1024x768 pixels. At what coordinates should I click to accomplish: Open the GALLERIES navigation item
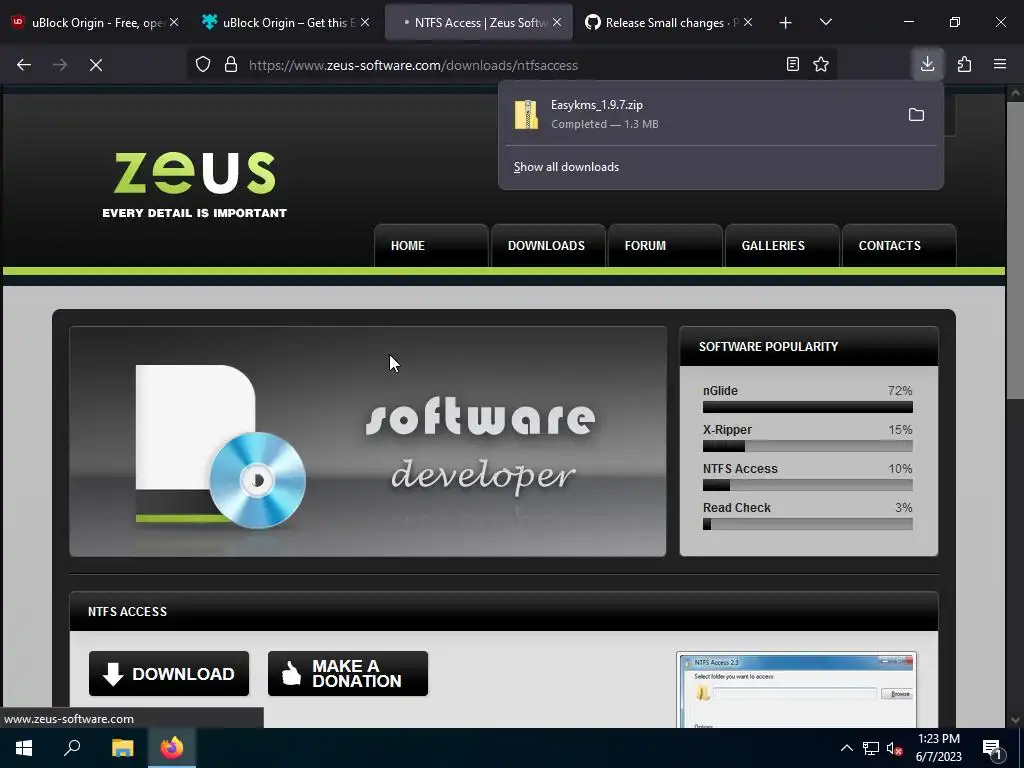[x=782, y=246]
